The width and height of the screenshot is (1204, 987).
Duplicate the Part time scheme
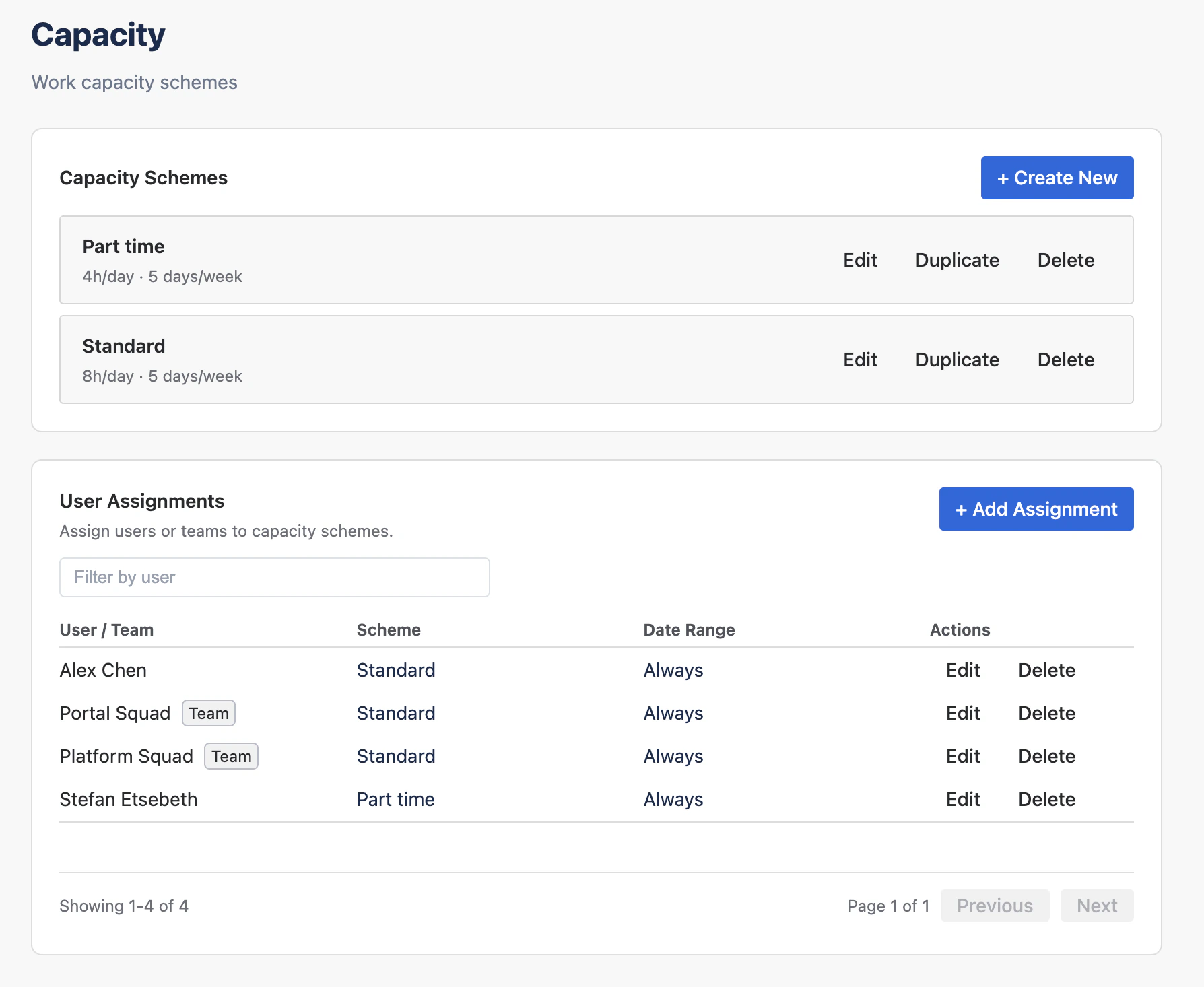pyautogui.click(x=957, y=260)
